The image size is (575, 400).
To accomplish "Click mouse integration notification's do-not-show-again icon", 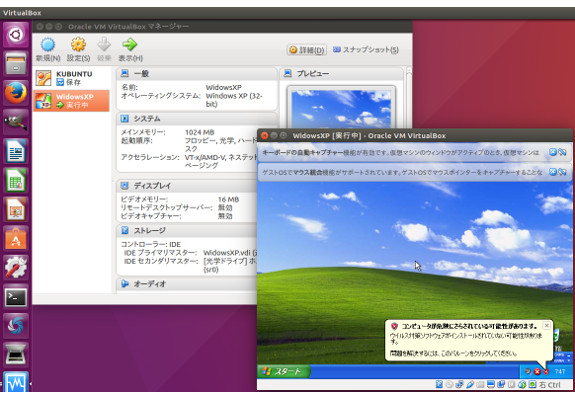I will pyautogui.click(x=562, y=172).
